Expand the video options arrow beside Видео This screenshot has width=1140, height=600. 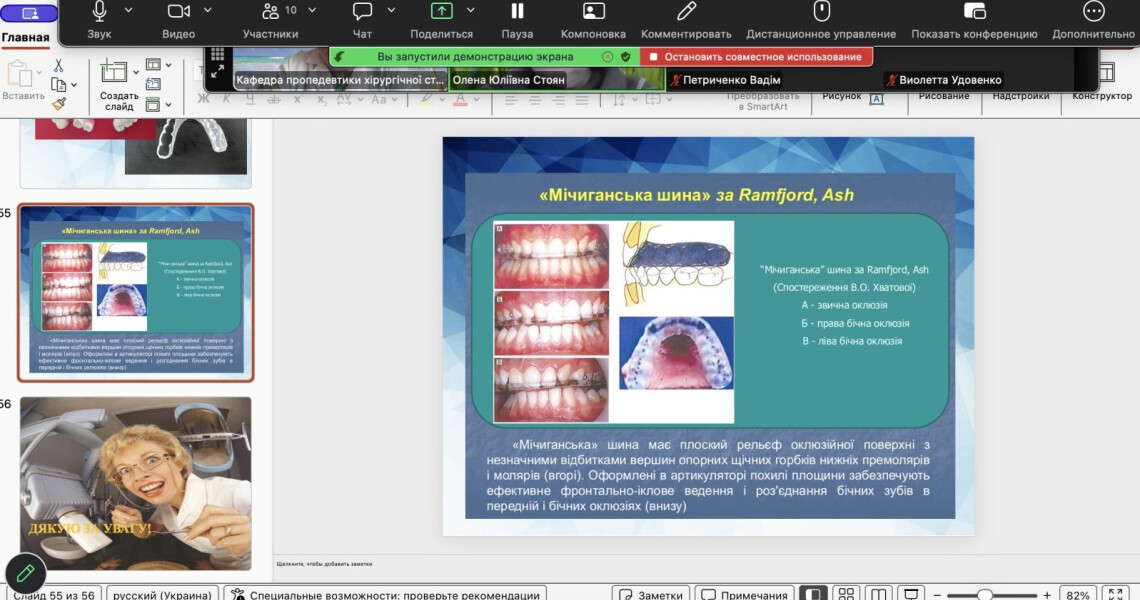(x=208, y=10)
